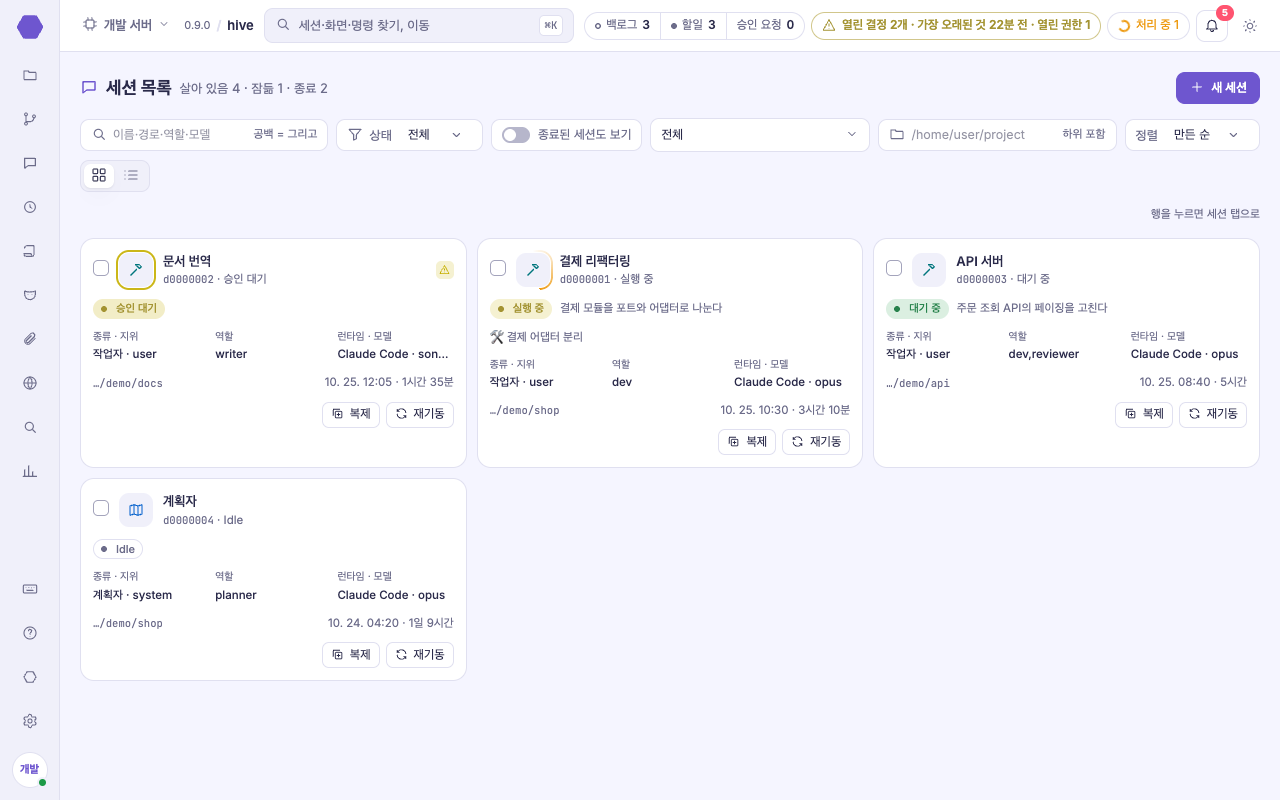
Task: Toggle the 종료된 세션도 보기 switch
Action: (x=516, y=135)
